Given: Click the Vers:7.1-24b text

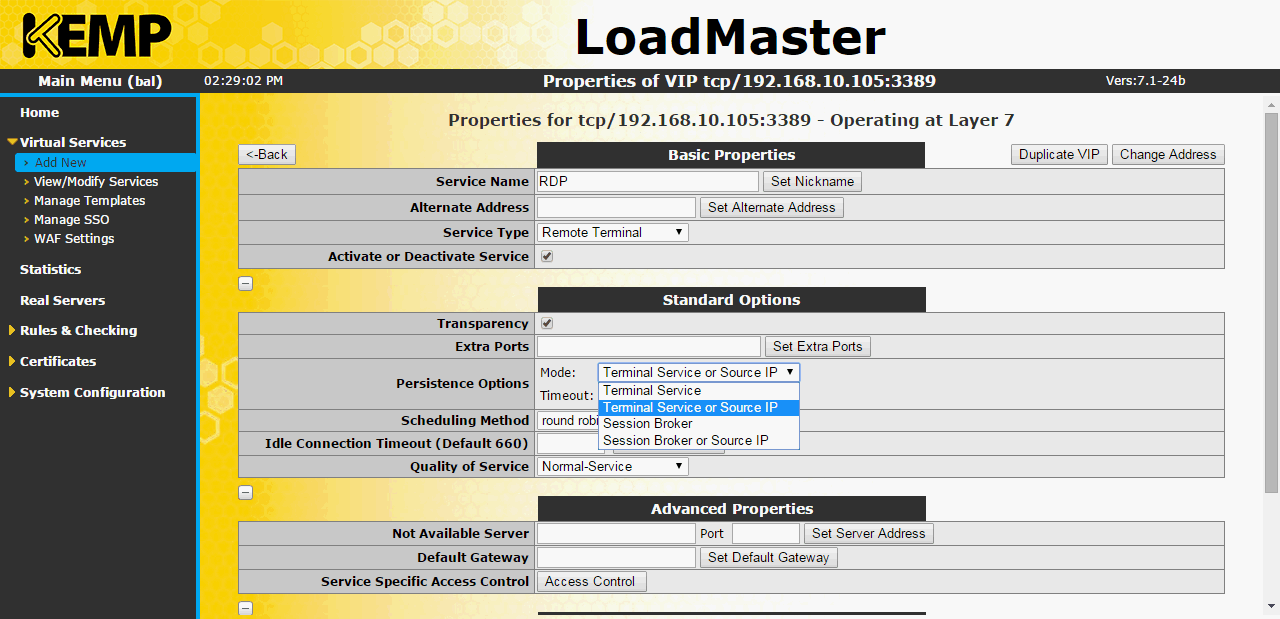Looking at the screenshot, I should pyautogui.click(x=1145, y=81).
